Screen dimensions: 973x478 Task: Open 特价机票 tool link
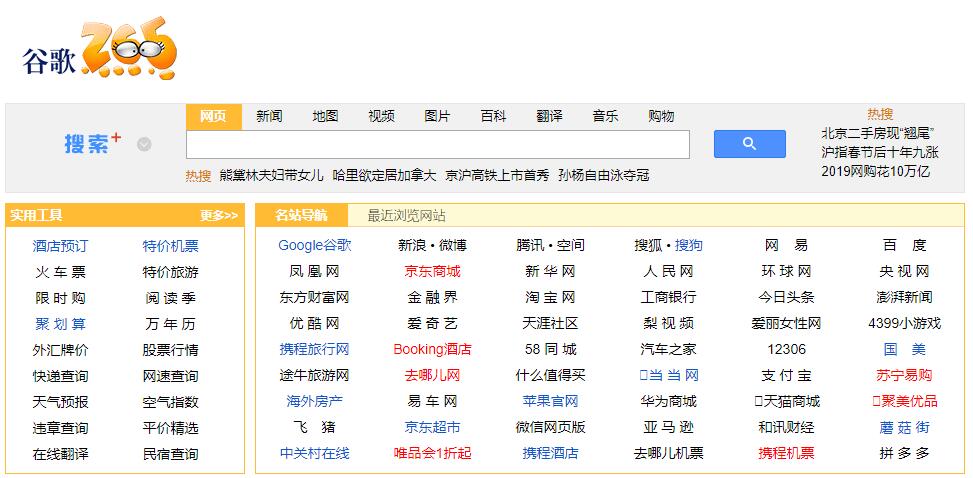pyautogui.click(x=171, y=246)
